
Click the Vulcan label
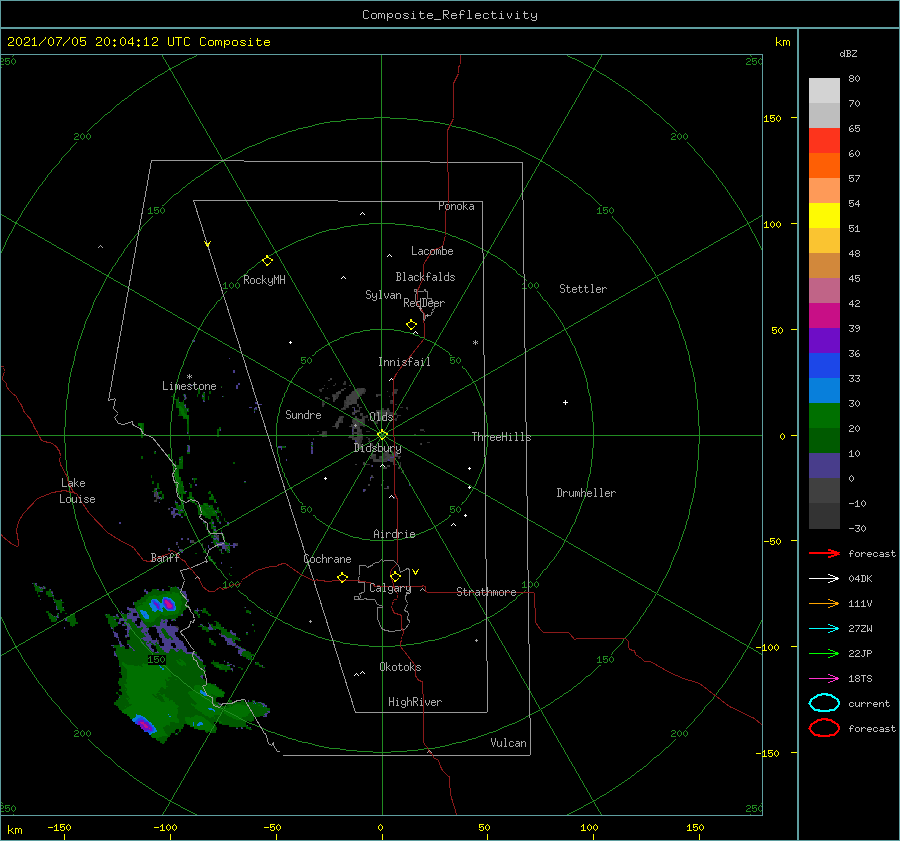coord(508,743)
